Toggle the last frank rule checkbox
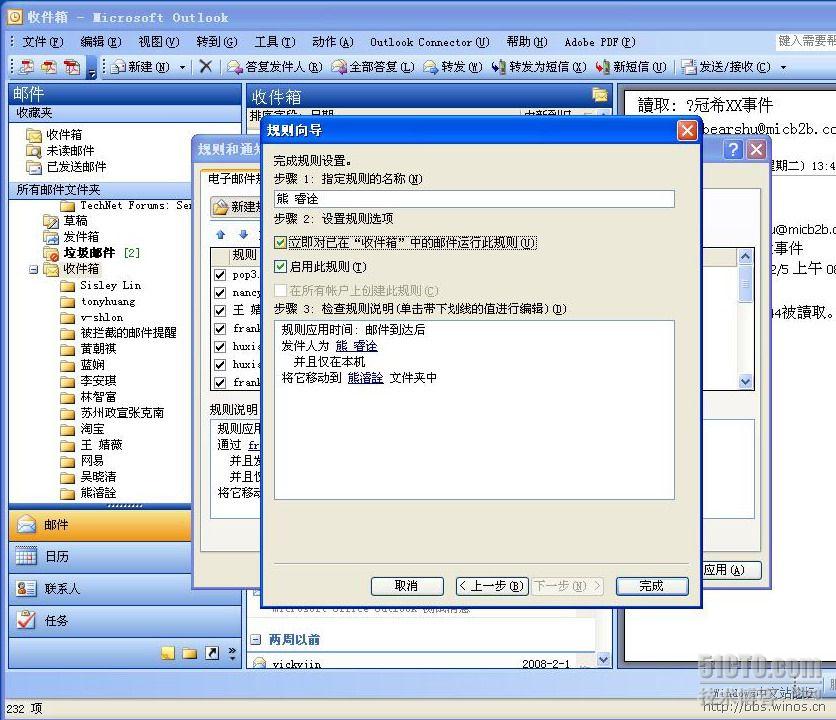 point(219,382)
